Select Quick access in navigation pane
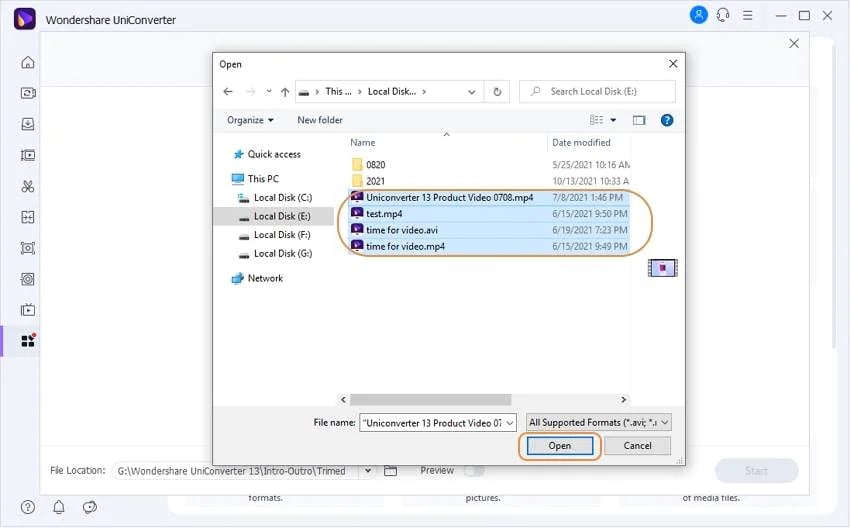 click(x=274, y=154)
